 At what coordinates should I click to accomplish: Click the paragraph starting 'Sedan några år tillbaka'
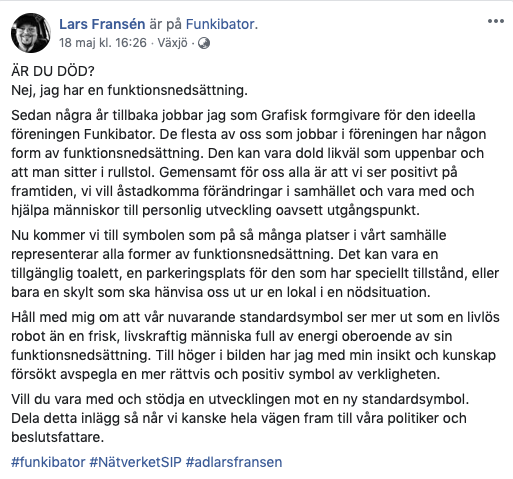tap(249, 163)
